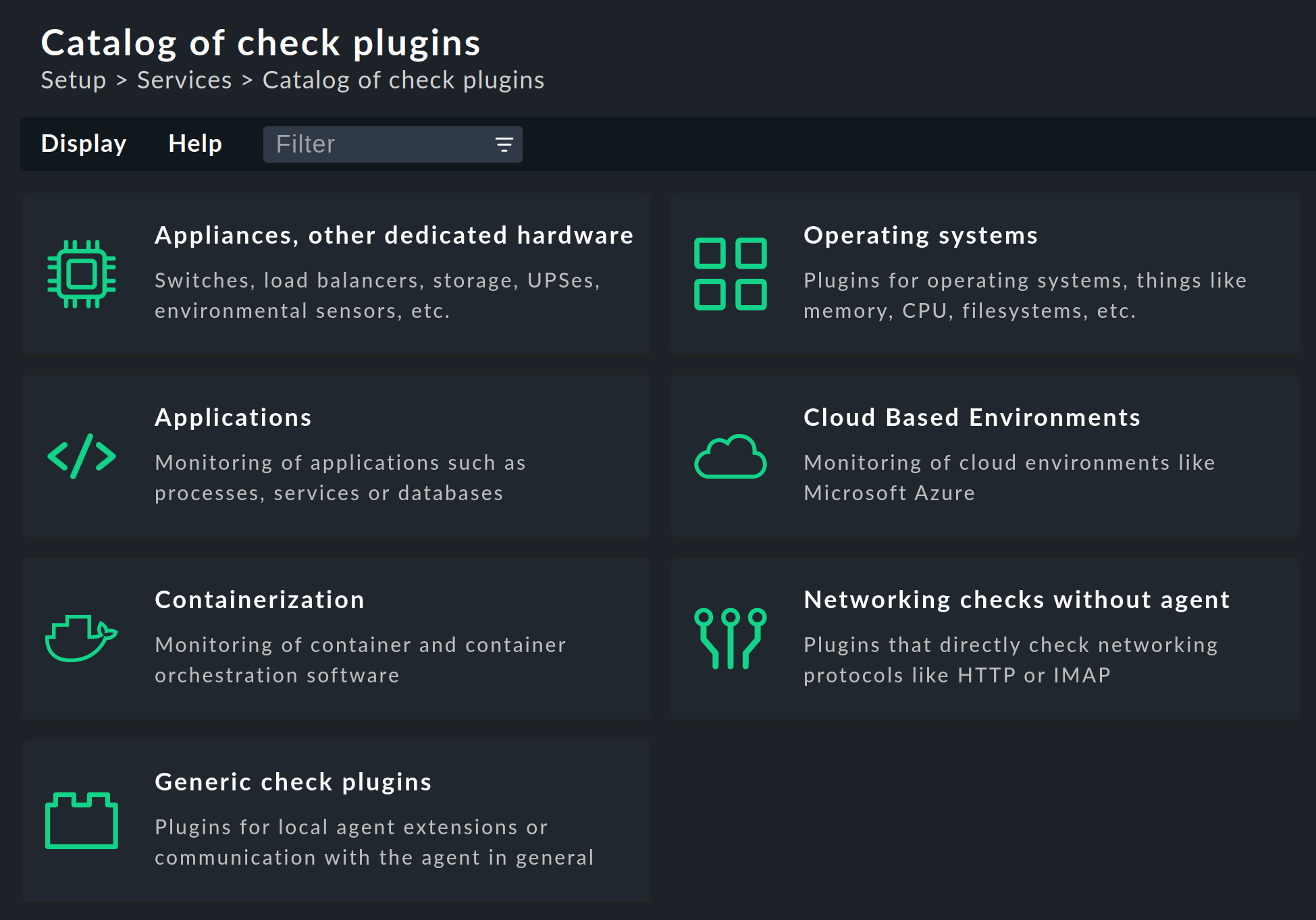This screenshot has width=1316, height=920.
Task: Click the code brackets icon for Applications
Action: pyautogui.click(x=81, y=457)
